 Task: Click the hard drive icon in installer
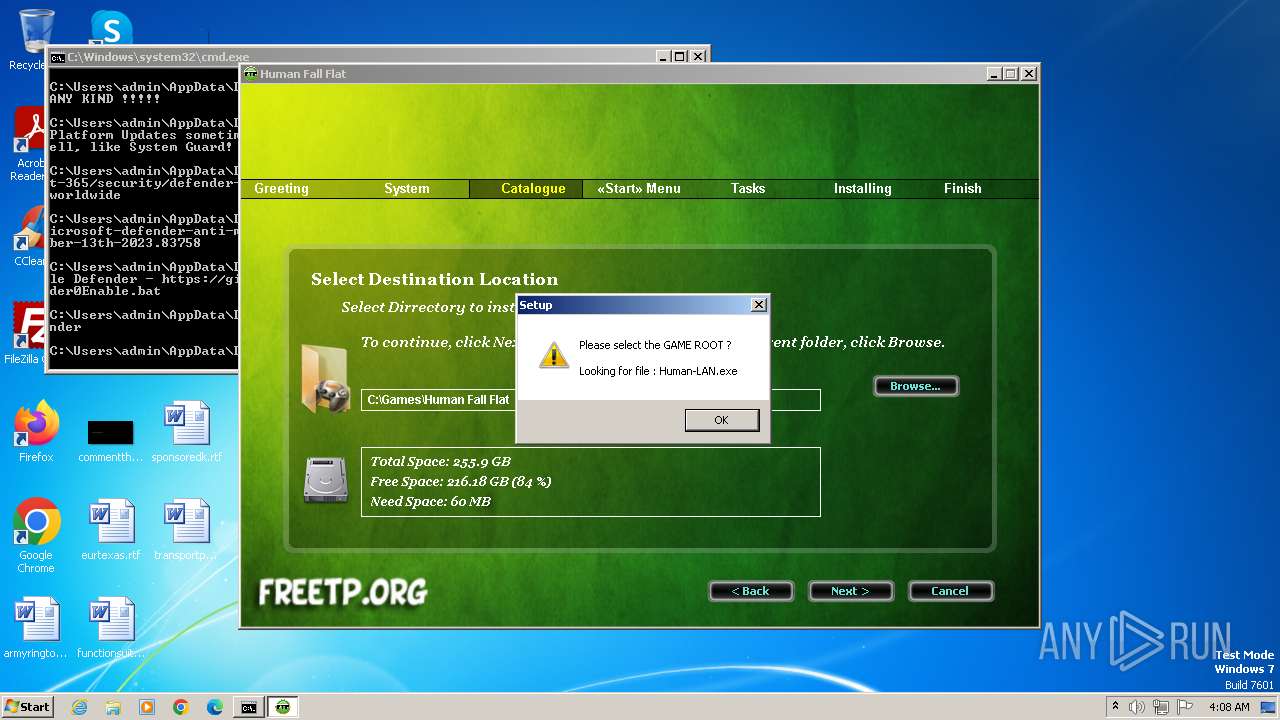pos(326,480)
